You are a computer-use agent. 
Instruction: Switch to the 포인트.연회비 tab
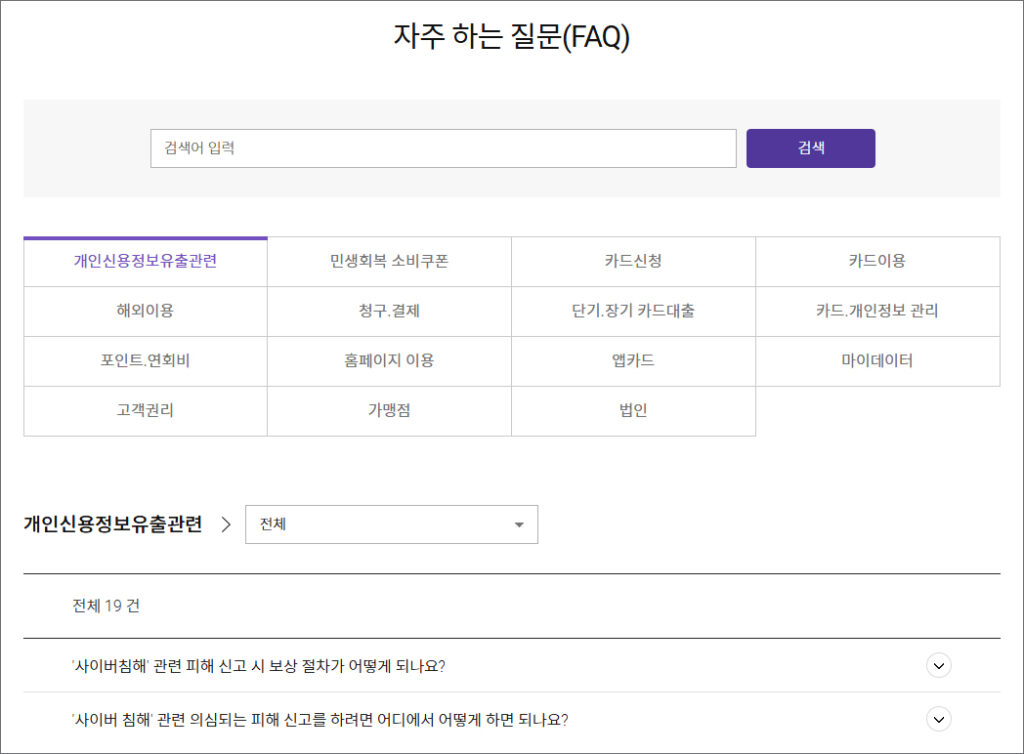point(145,361)
